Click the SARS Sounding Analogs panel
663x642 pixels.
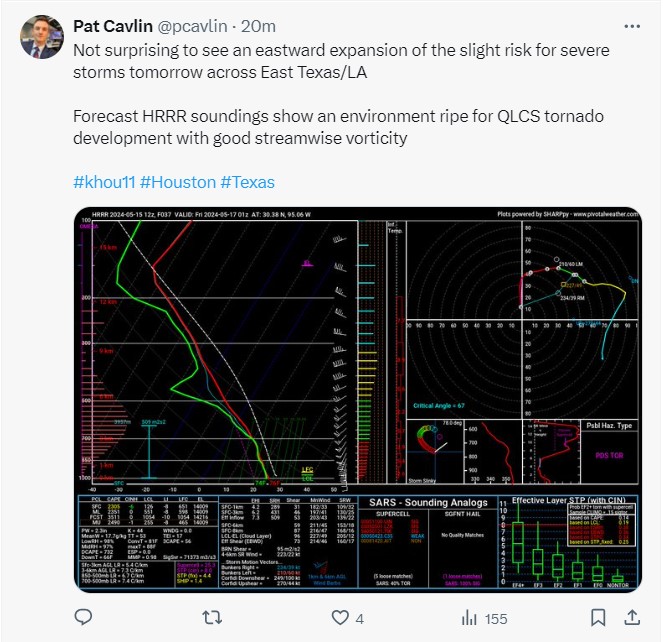427,542
